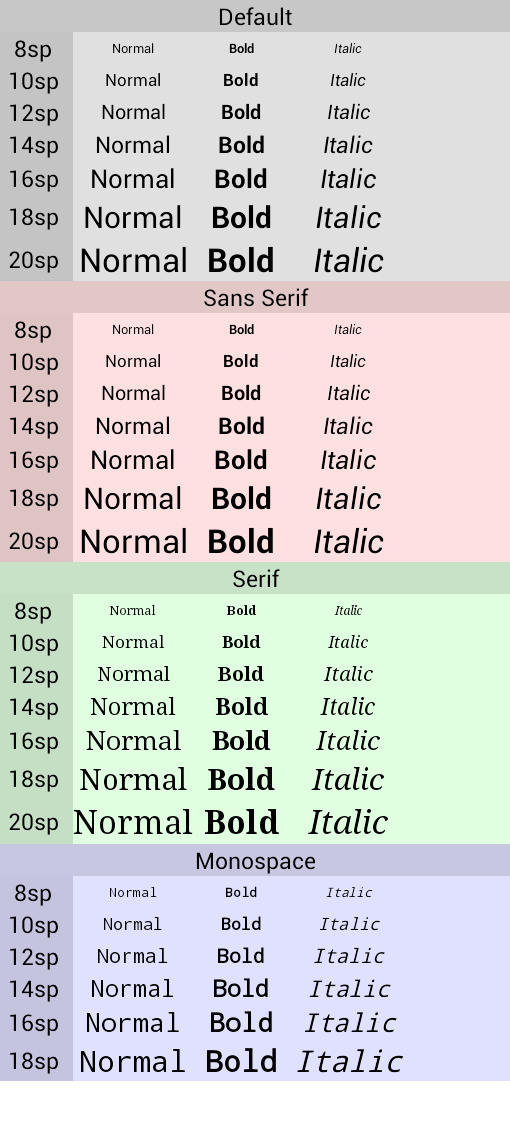Select the 8sp Normal sample under Default
The height and width of the screenshot is (1125, 510).
click(133, 49)
